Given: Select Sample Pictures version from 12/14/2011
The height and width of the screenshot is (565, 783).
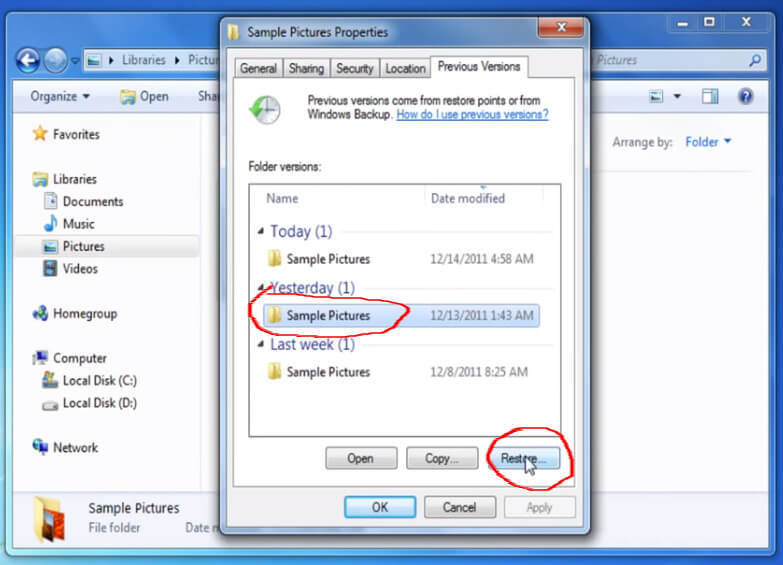Looking at the screenshot, I should coord(401,259).
